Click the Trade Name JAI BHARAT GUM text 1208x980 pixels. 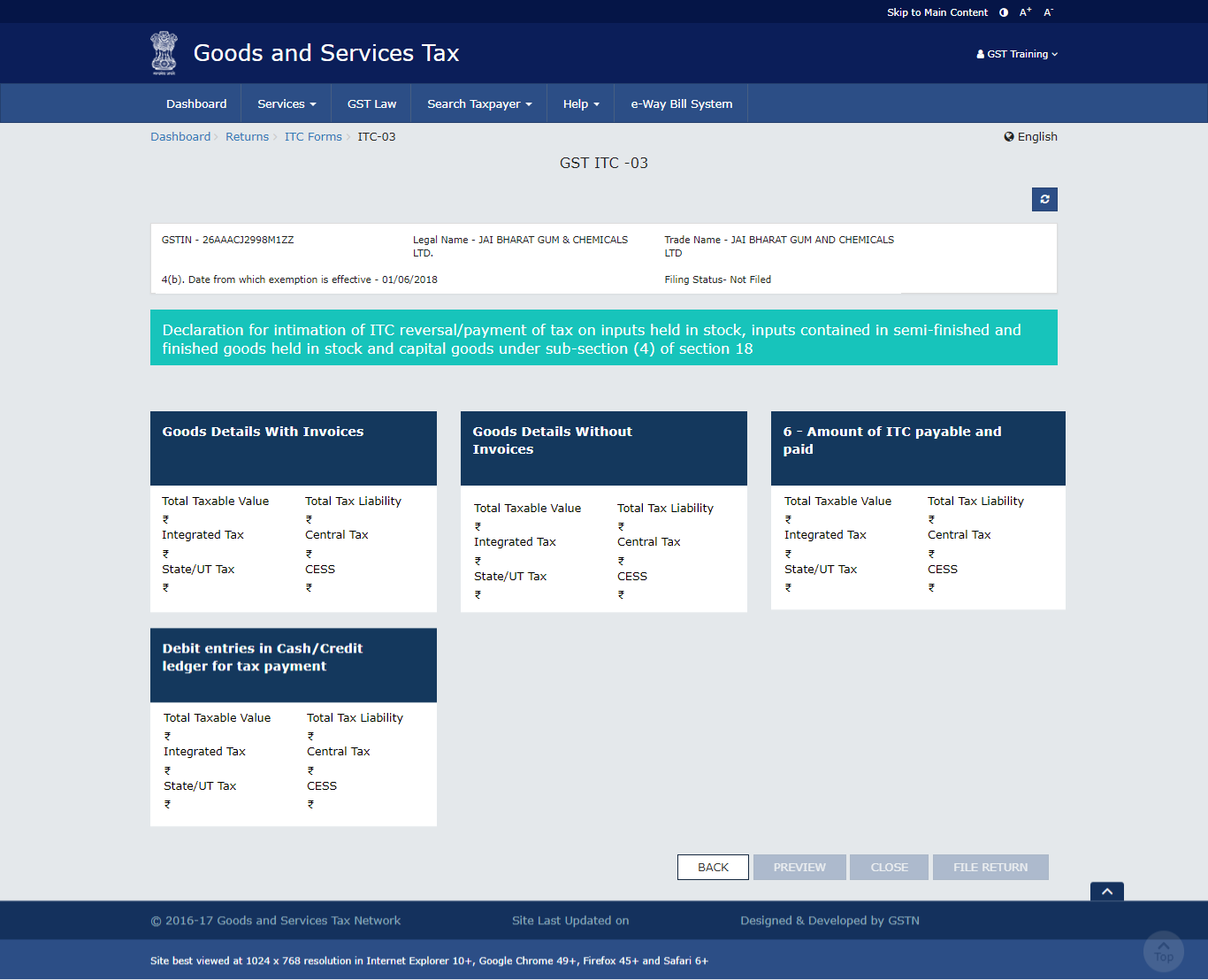click(779, 246)
